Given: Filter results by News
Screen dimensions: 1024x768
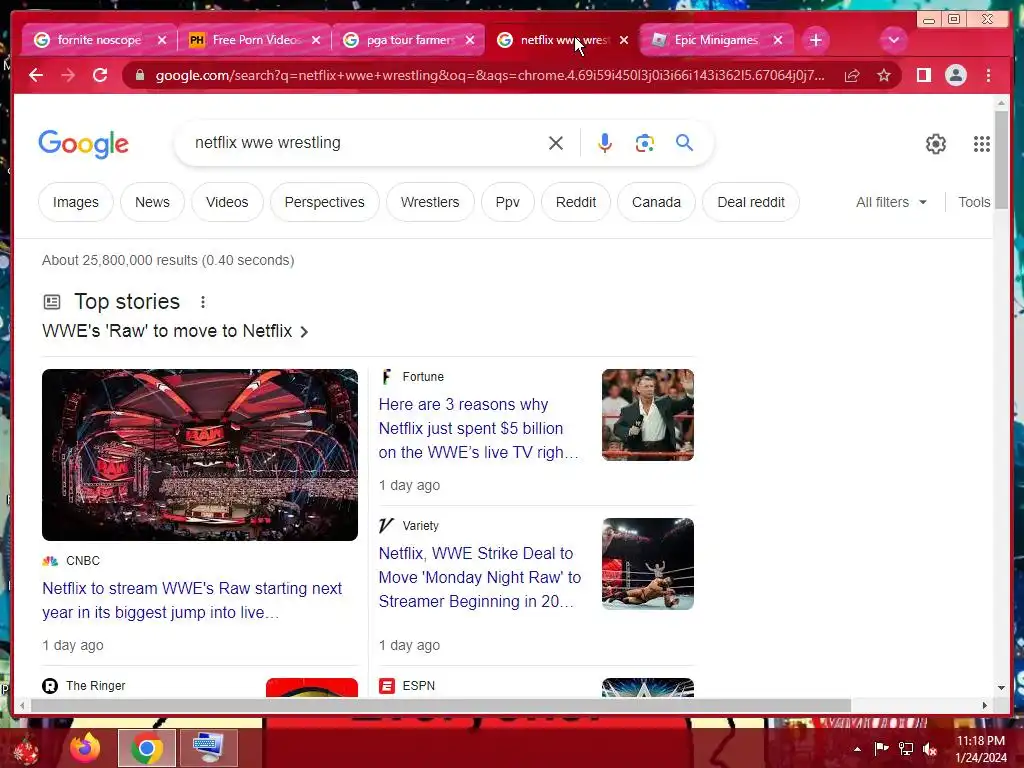Looking at the screenshot, I should coord(152,202).
